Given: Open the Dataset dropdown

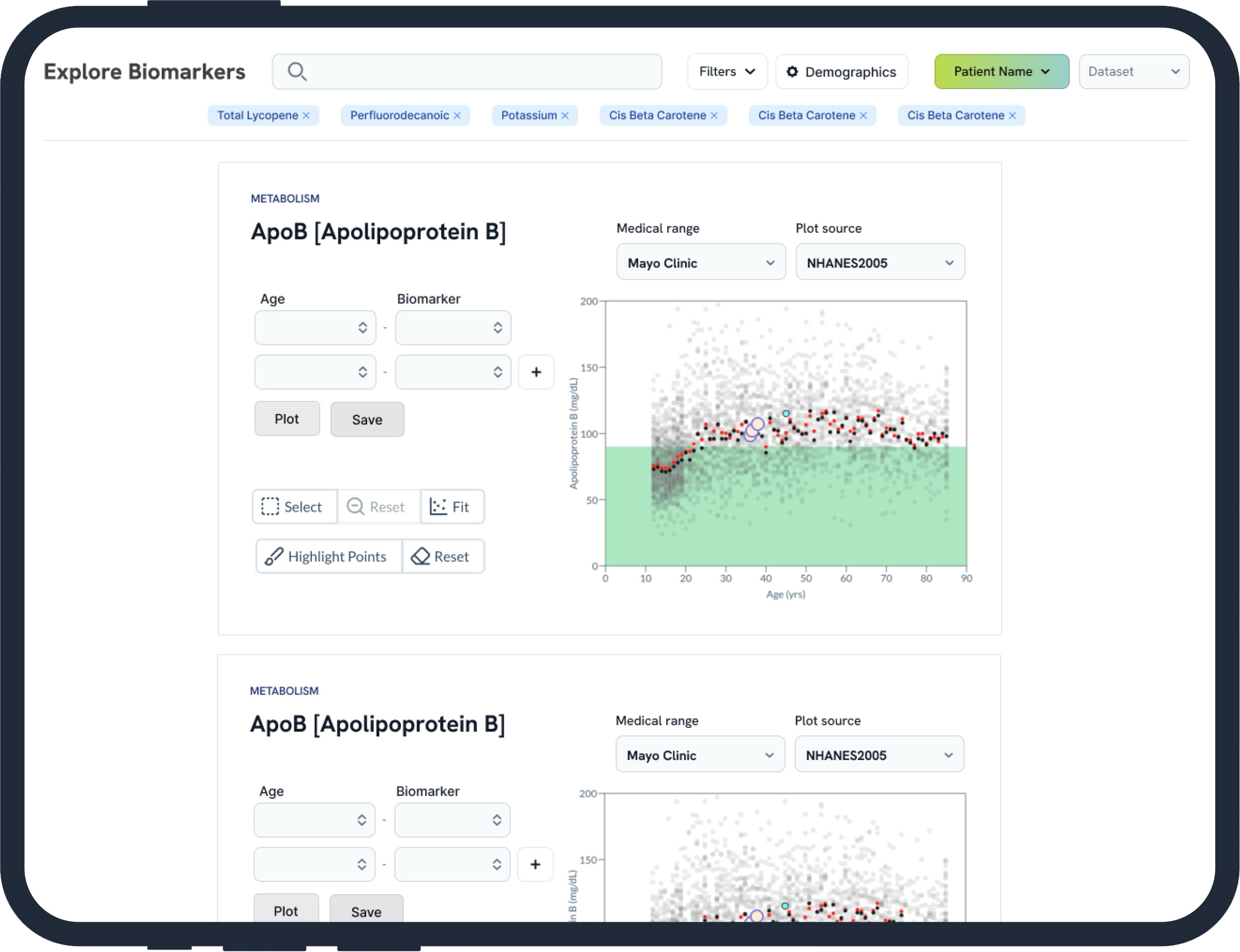Looking at the screenshot, I should pos(1134,72).
